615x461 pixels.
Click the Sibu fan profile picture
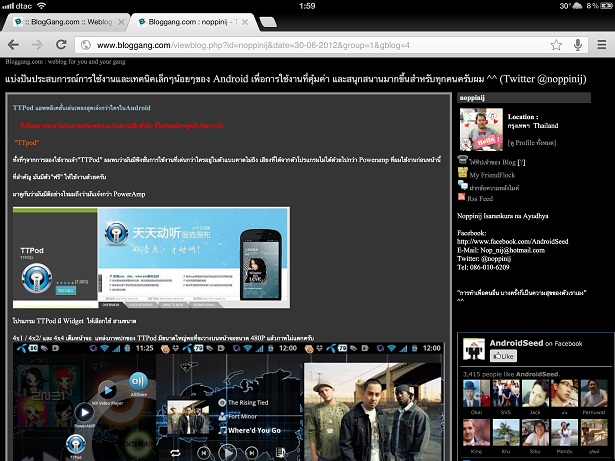pyautogui.click(x=535, y=432)
